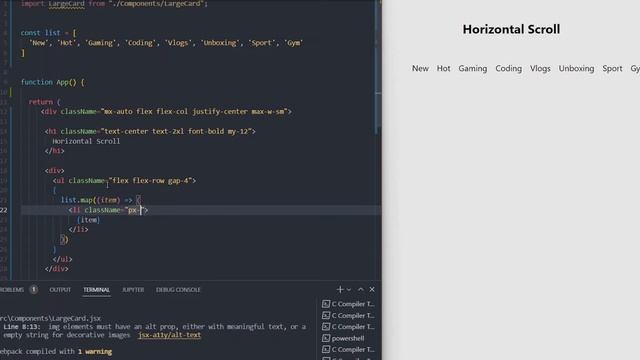Select the powershell terminal entry

tap(348, 338)
